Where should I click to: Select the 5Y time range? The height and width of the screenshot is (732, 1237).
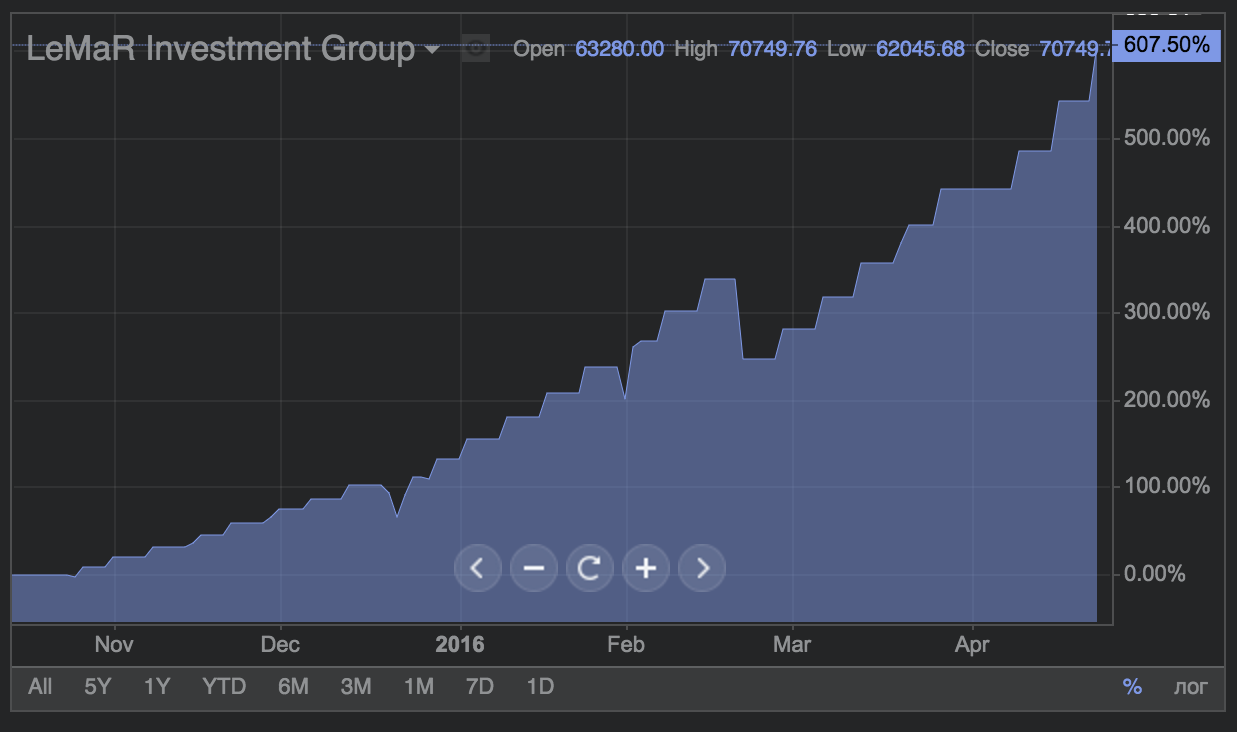click(x=98, y=687)
